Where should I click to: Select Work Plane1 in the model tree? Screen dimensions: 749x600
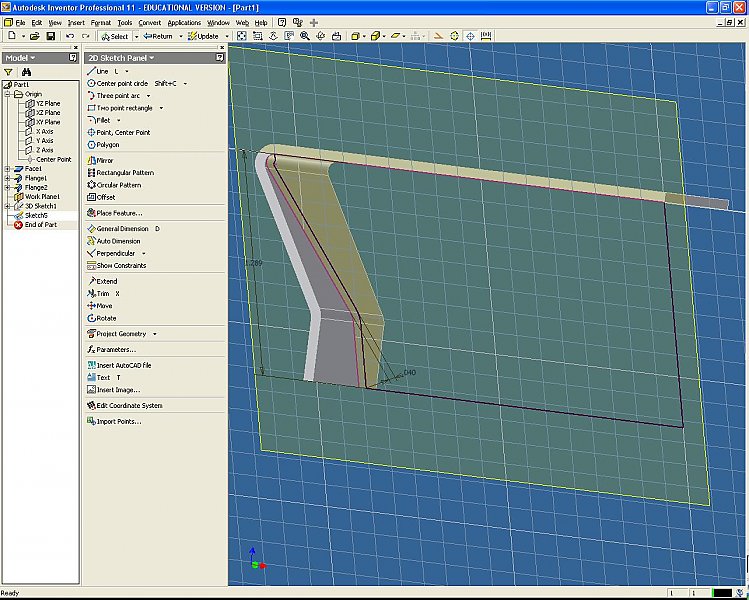click(x=43, y=197)
